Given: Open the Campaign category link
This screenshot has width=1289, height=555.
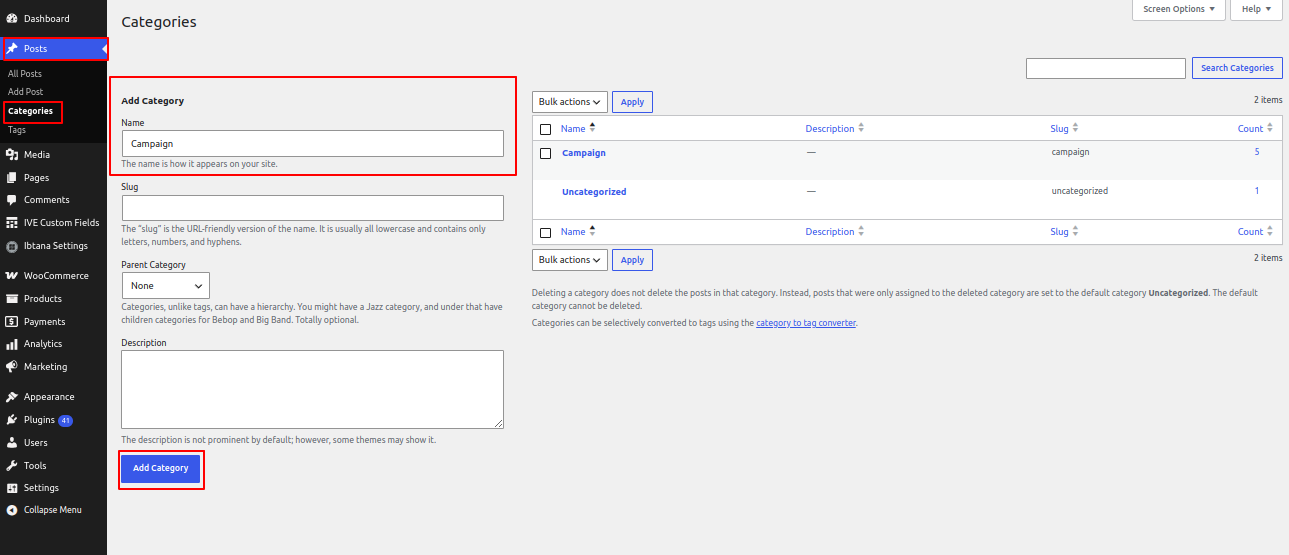Looking at the screenshot, I should (584, 153).
